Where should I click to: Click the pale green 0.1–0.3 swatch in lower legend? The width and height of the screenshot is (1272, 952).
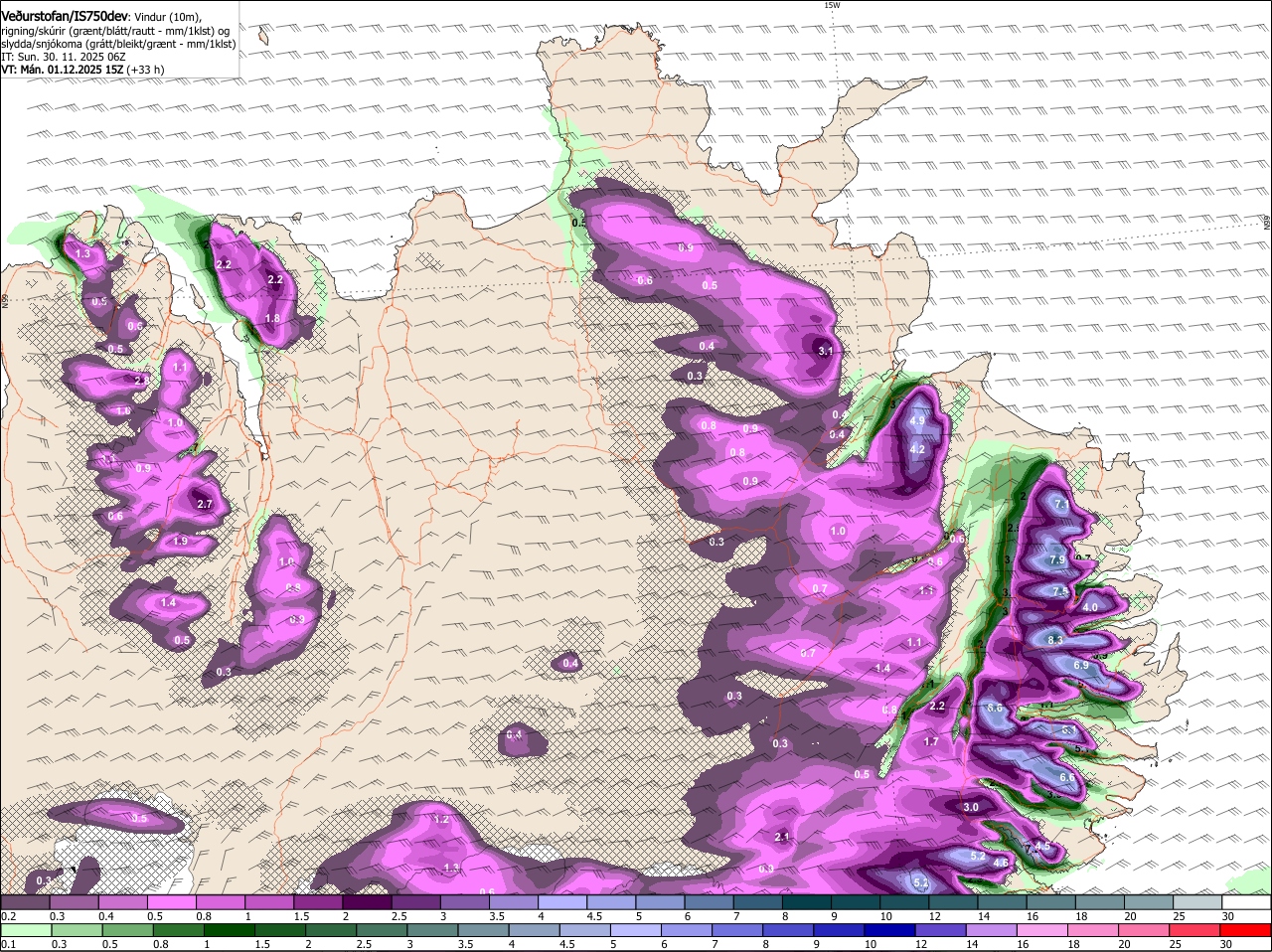click(25, 930)
